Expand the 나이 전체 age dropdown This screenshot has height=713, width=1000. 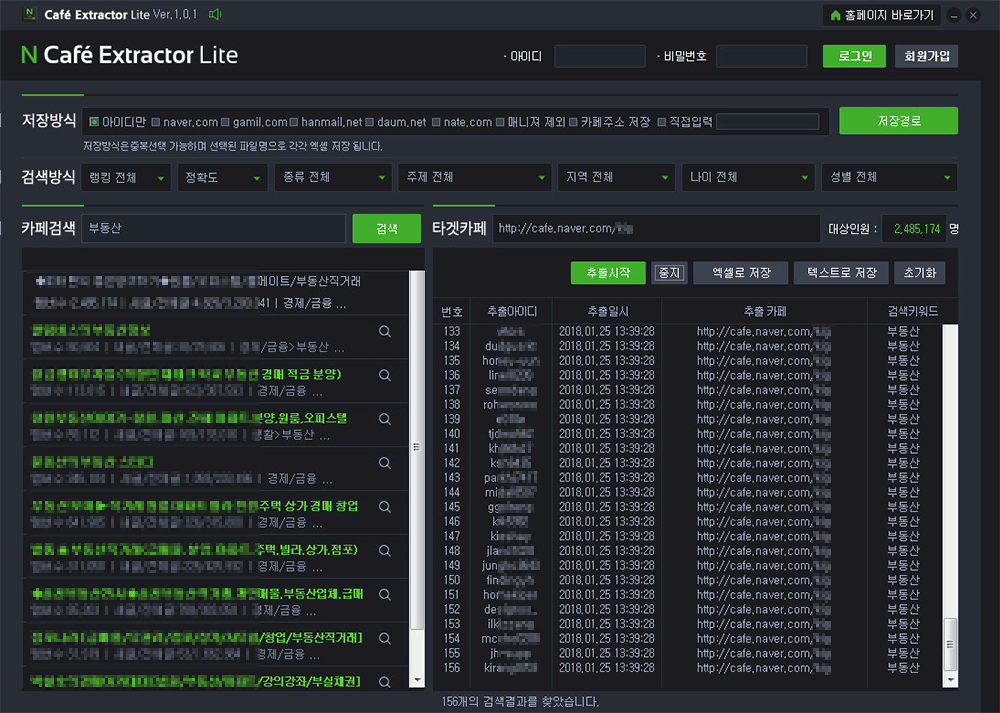(x=748, y=177)
